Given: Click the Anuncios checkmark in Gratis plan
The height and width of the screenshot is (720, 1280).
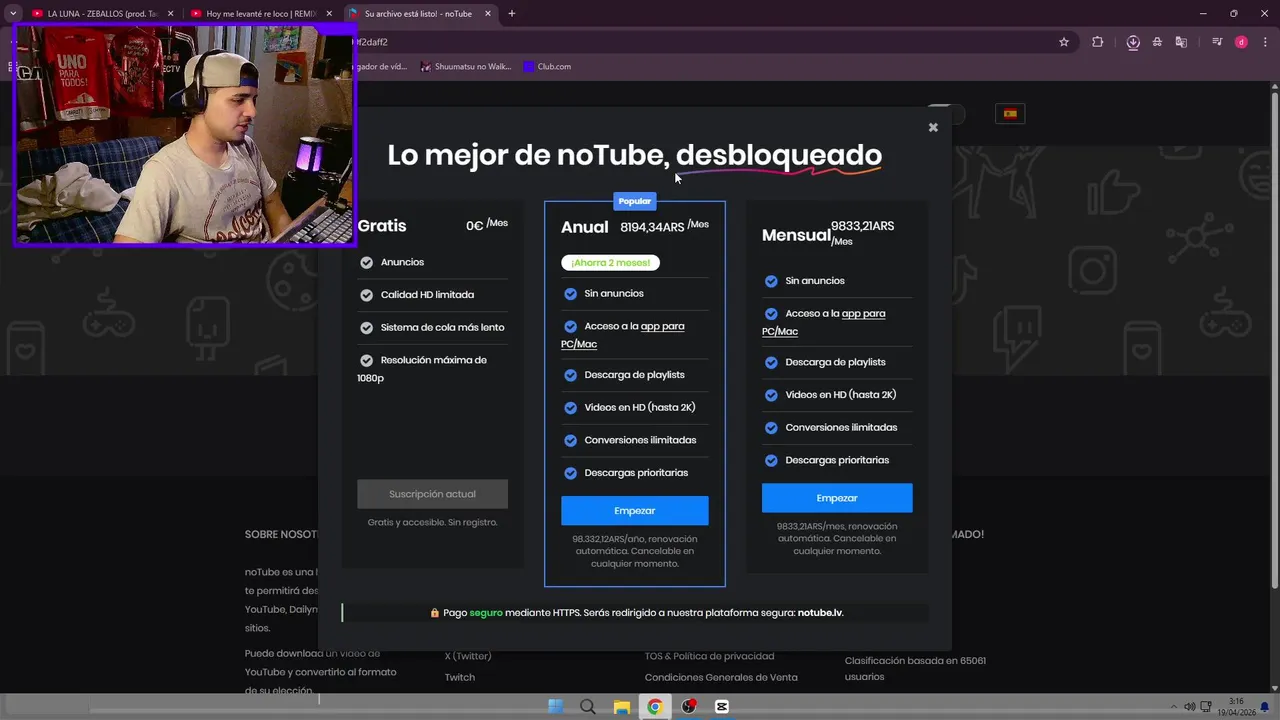Looking at the screenshot, I should click(366, 262).
